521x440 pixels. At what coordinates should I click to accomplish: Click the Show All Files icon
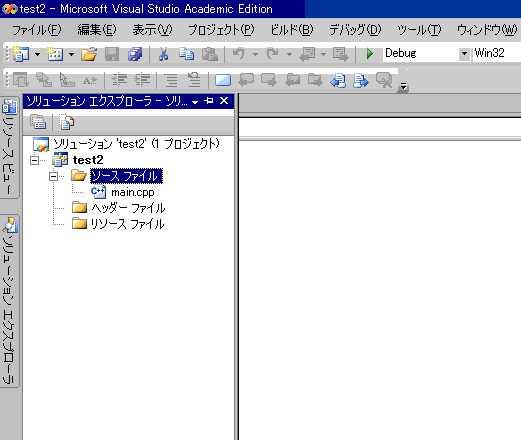click(67, 122)
